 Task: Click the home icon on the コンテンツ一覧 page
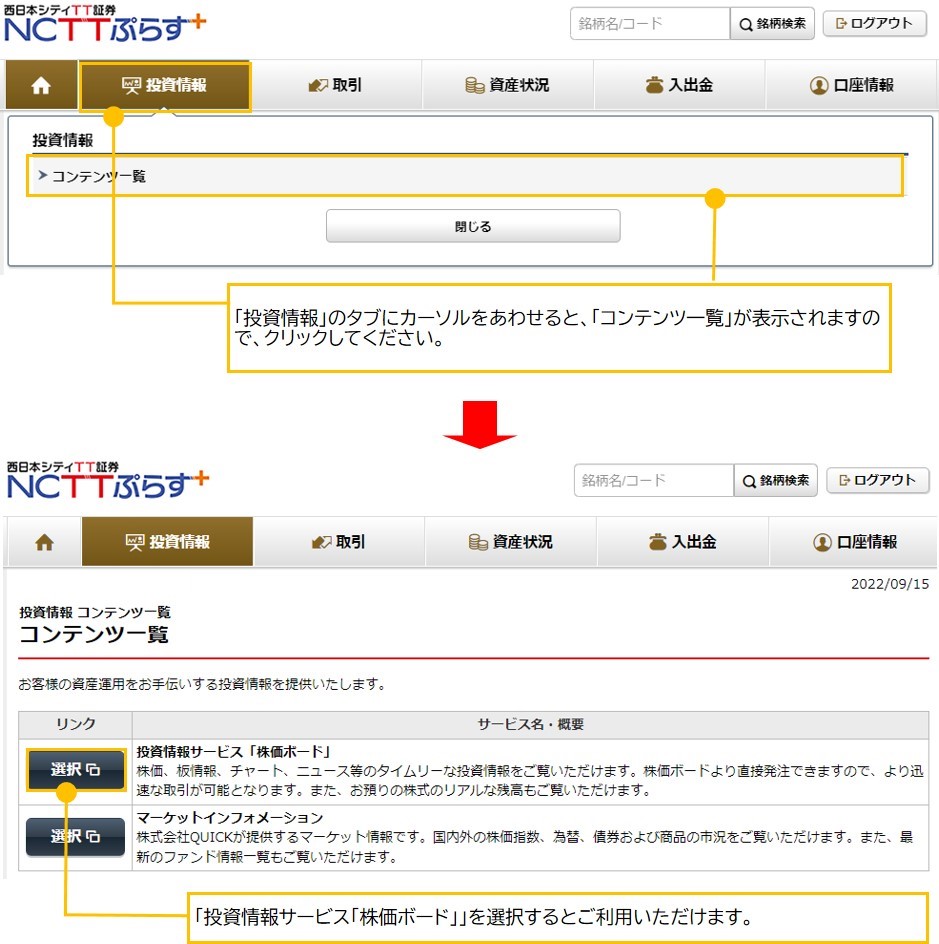click(44, 542)
